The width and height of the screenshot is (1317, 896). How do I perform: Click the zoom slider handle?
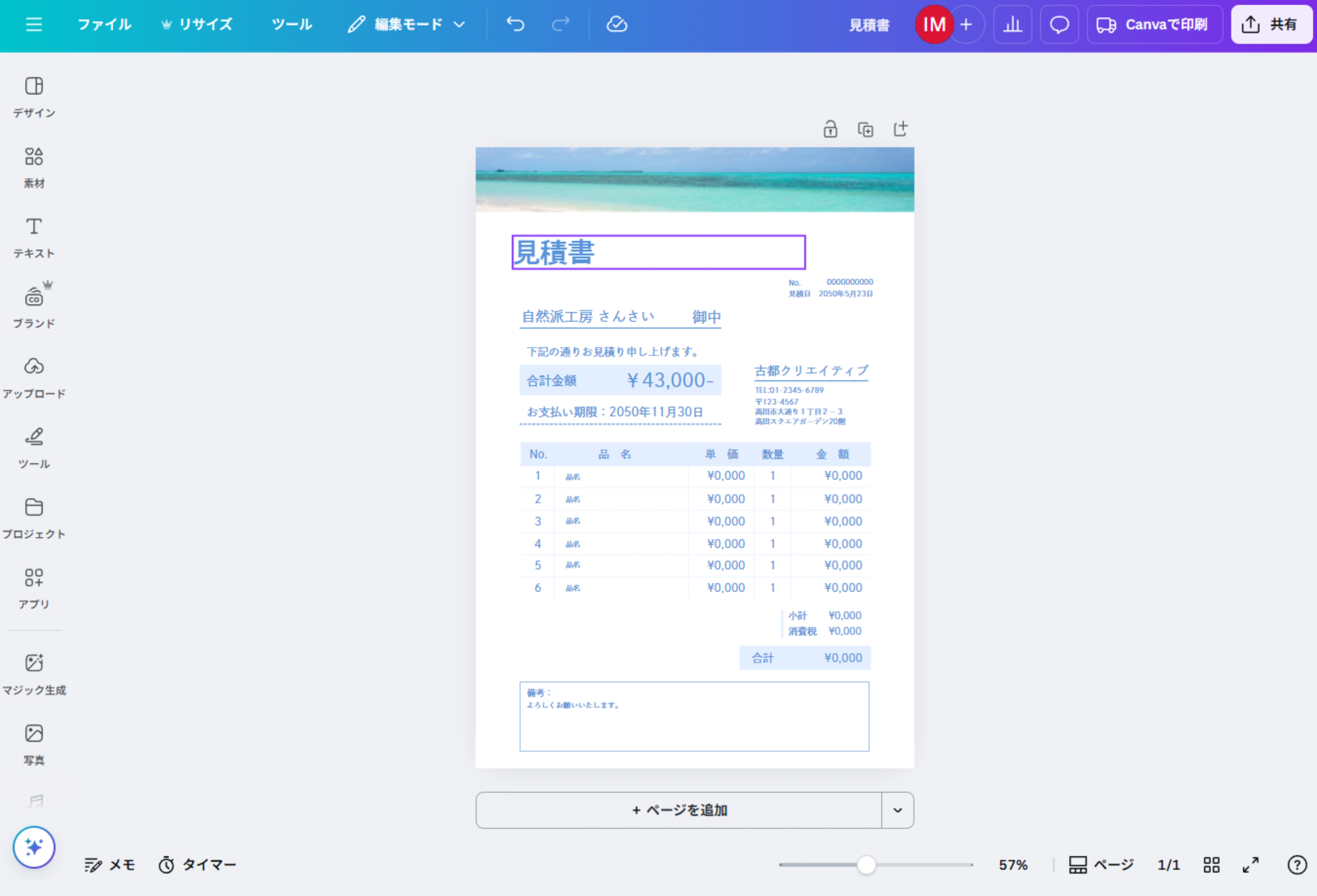pyautogui.click(x=866, y=865)
